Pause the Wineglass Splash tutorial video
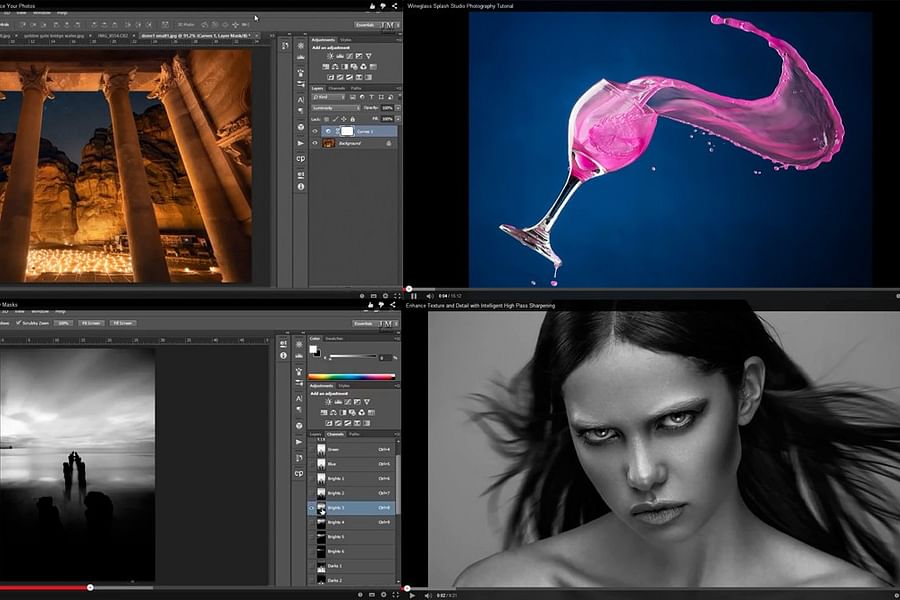Image resolution: width=900 pixels, height=600 pixels. (x=413, y=296)
